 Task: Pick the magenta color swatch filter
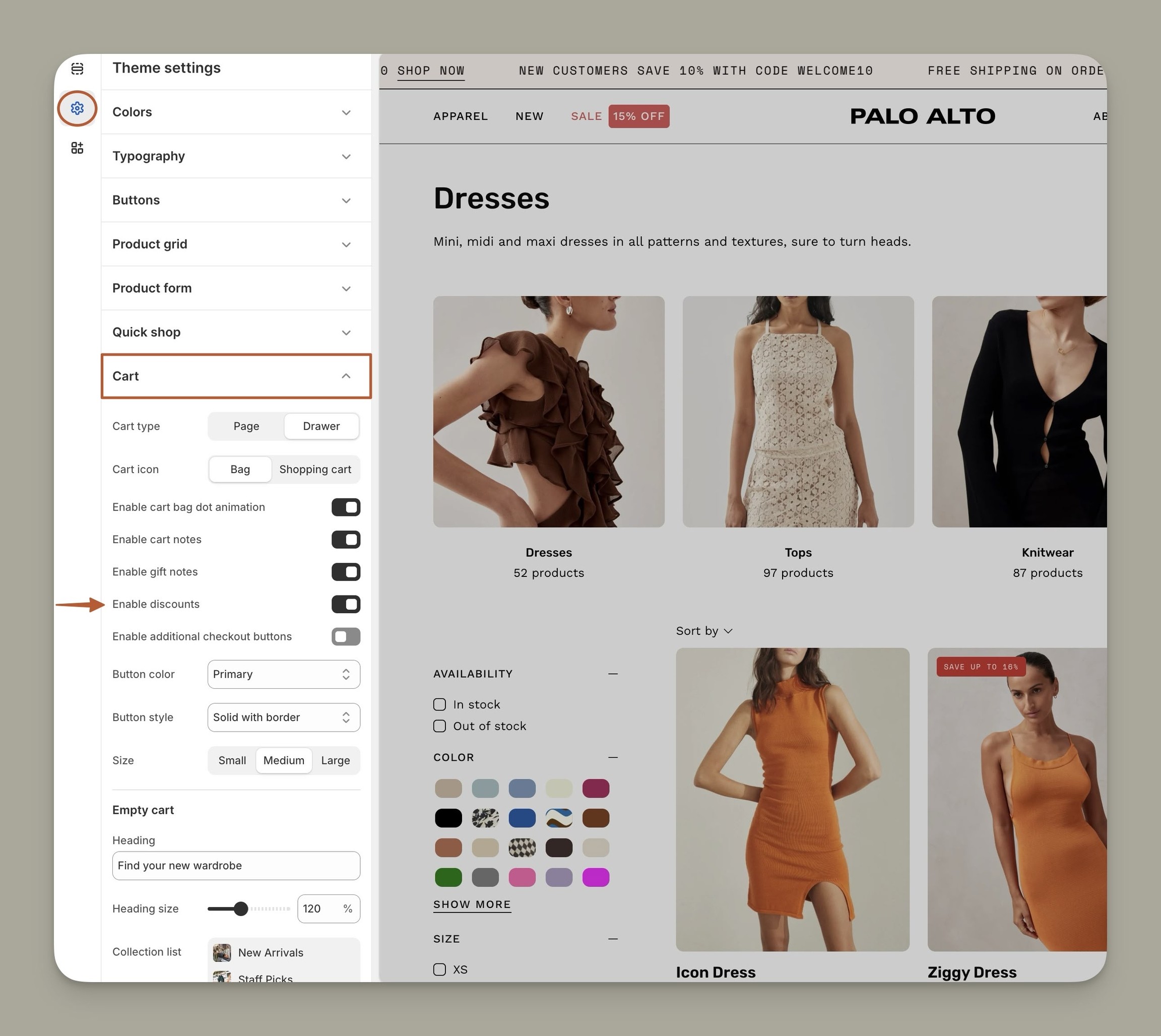point(595,877)
